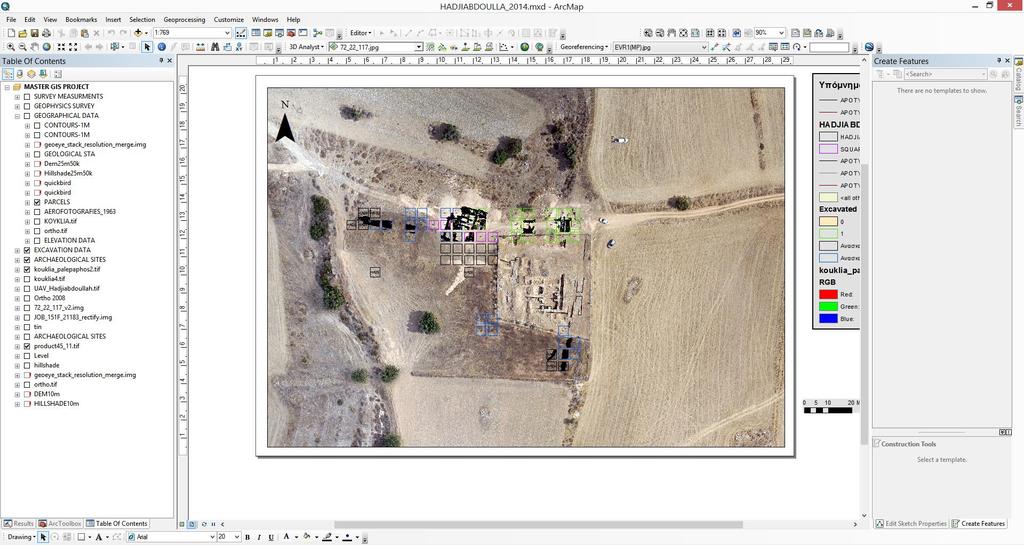The height and width of the screenshot is (545, 1024).
Task: Zoom to Full Extent globe
Action: click(46, 47)
